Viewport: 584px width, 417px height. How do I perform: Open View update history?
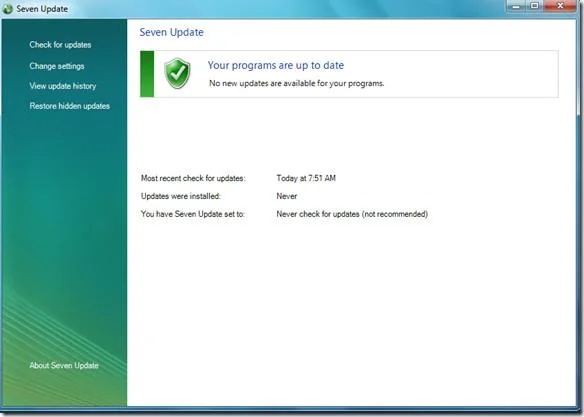63,86
